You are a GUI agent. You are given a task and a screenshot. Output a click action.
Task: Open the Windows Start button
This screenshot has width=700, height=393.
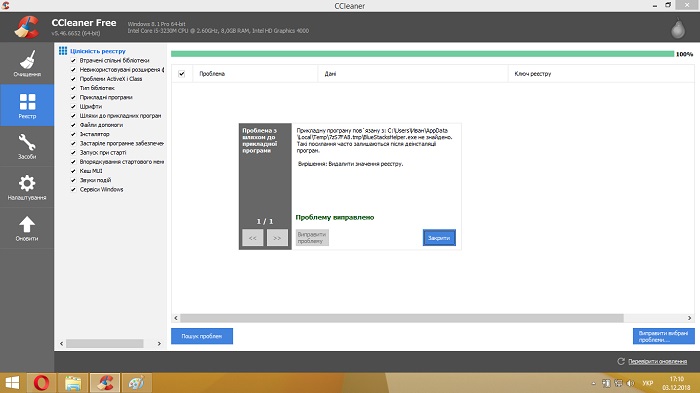12,383
